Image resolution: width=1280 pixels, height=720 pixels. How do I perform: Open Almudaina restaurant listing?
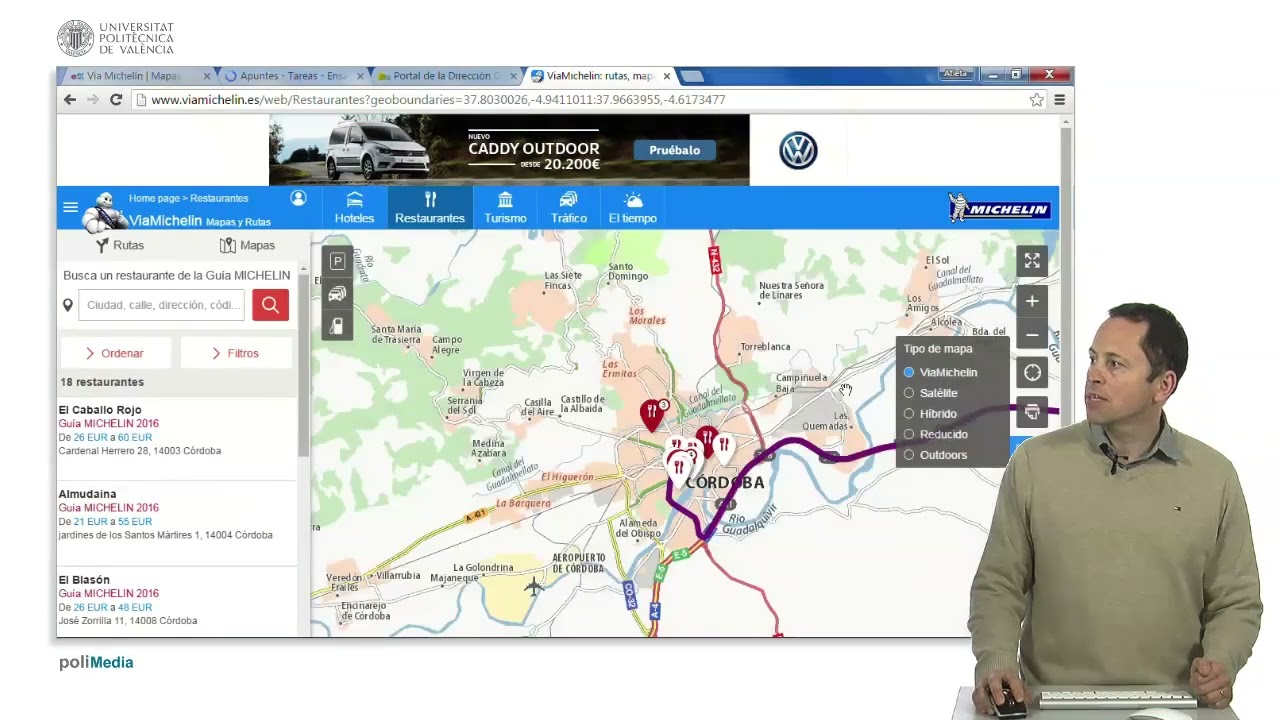click(87, 494)
